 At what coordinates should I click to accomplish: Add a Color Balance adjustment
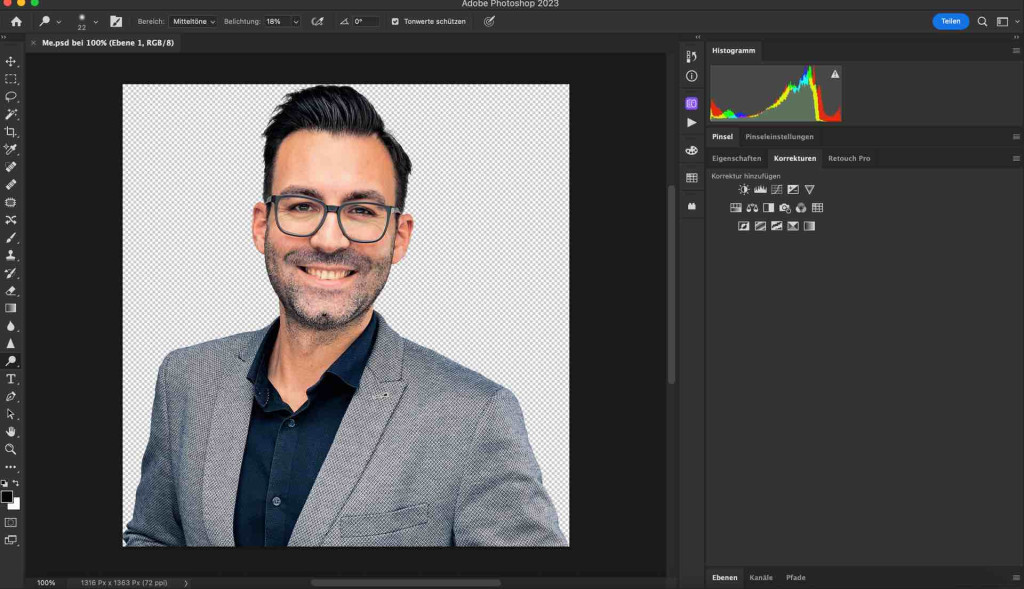752,208
